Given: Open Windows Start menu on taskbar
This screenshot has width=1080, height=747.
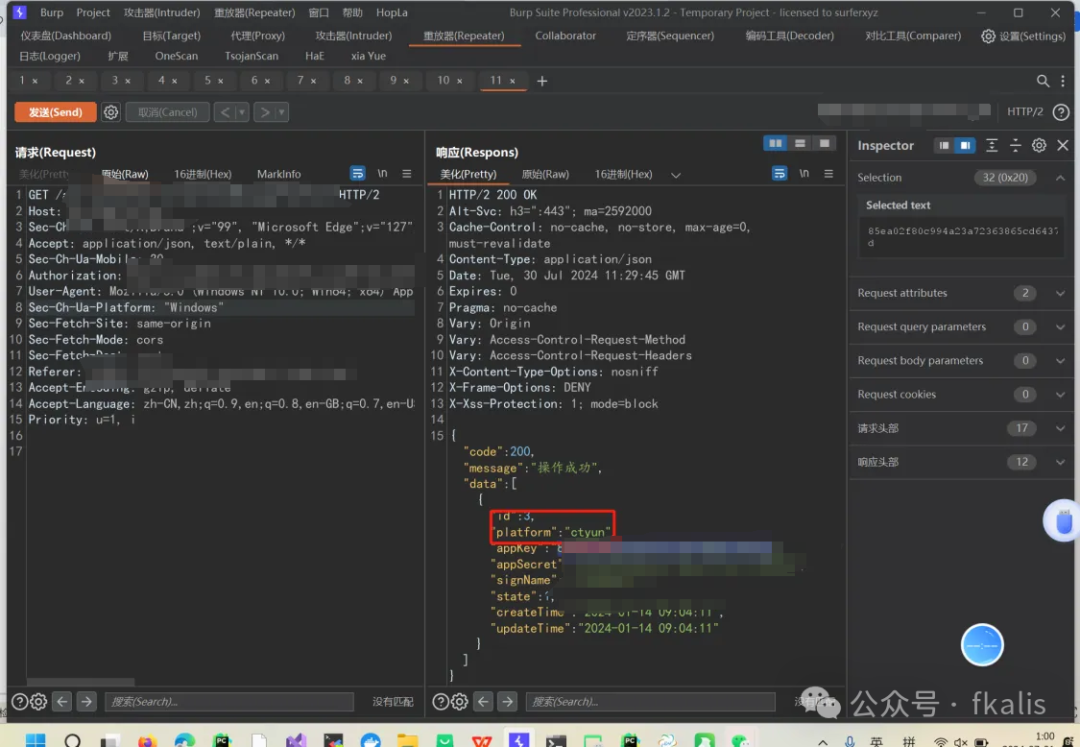Looking at the screenshot, I should [x=35, y=741].
